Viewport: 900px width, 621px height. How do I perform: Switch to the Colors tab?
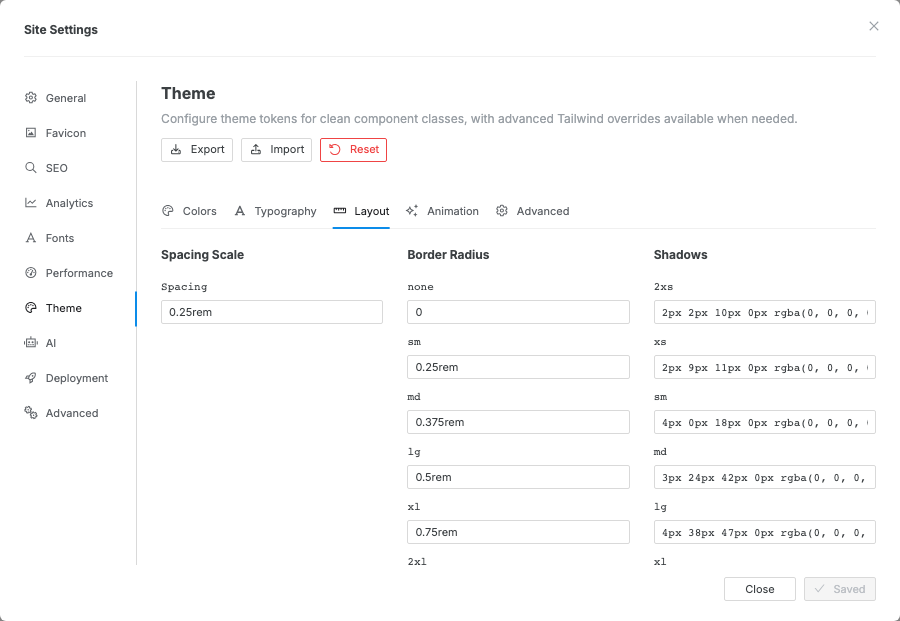(x=189, y=211)
